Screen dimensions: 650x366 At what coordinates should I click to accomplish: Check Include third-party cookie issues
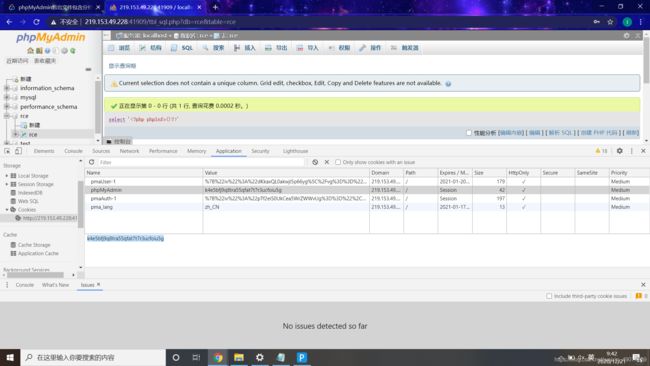(549, 296)
